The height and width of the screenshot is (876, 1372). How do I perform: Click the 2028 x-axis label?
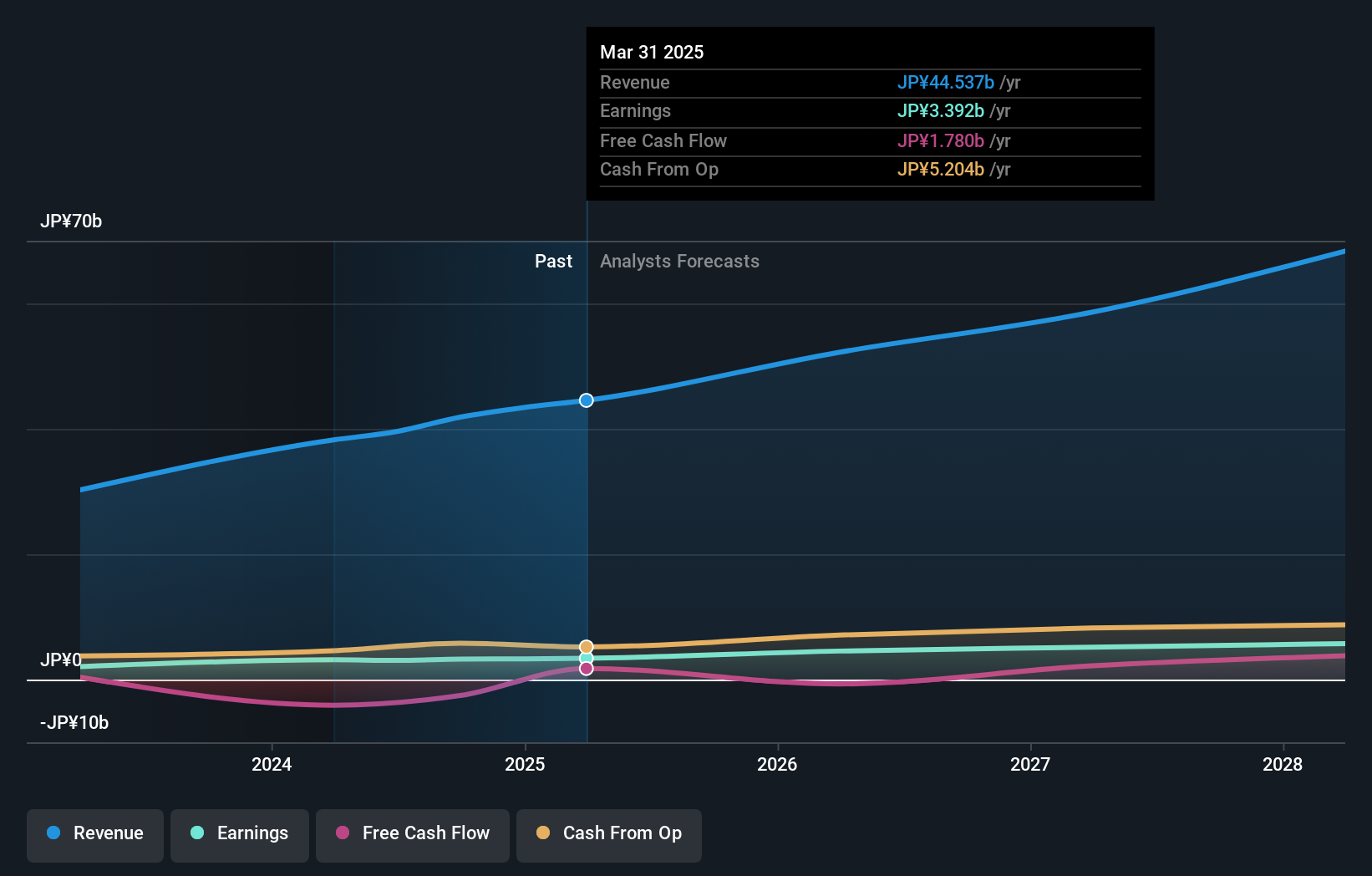[1283, 764]
